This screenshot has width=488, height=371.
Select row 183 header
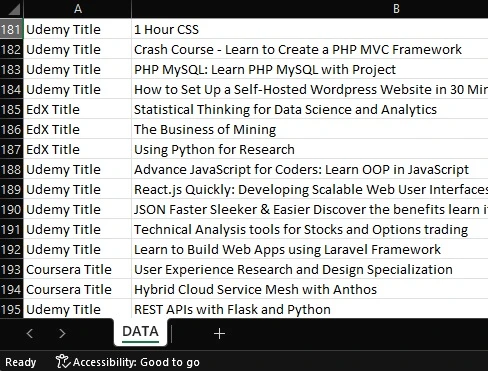coord(11,69)
